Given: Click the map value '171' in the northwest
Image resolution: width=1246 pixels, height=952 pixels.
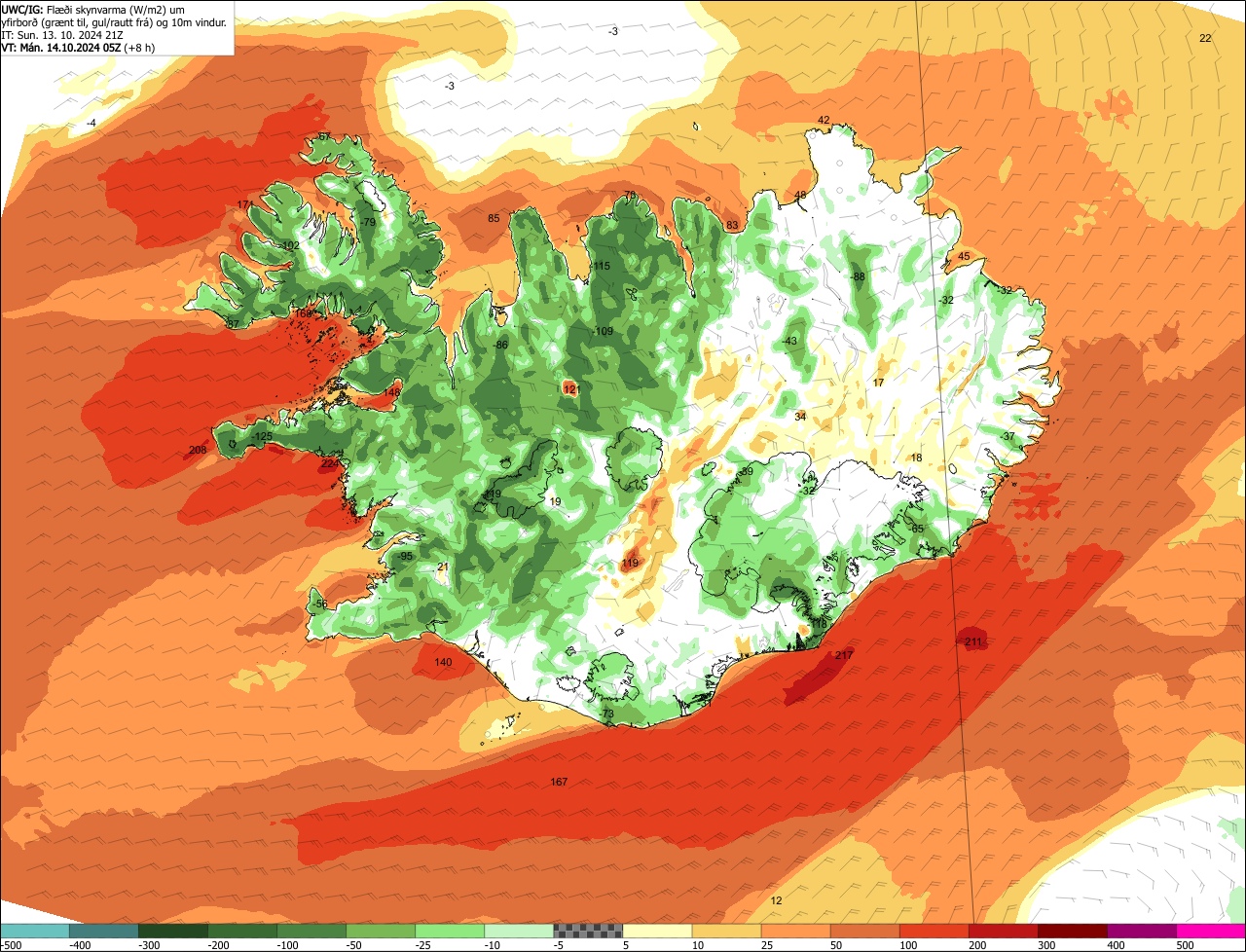Looking at the screenshot, I should pos(245,204).
